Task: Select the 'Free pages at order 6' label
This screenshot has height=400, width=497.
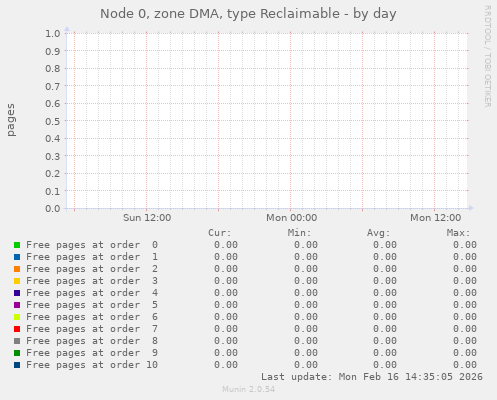Action: [x=92, y=317]
